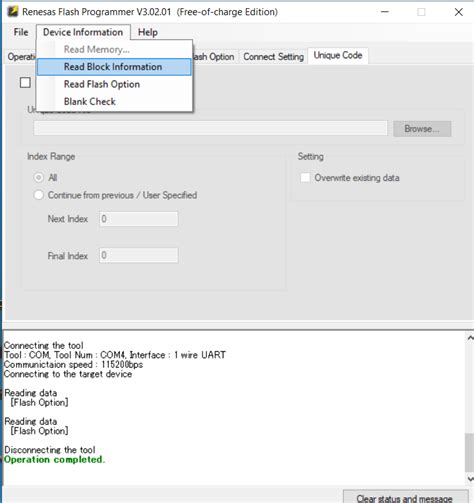This screenshot has height=503, width=474.
Task: Open the Help menu
Action: (148, 32)
